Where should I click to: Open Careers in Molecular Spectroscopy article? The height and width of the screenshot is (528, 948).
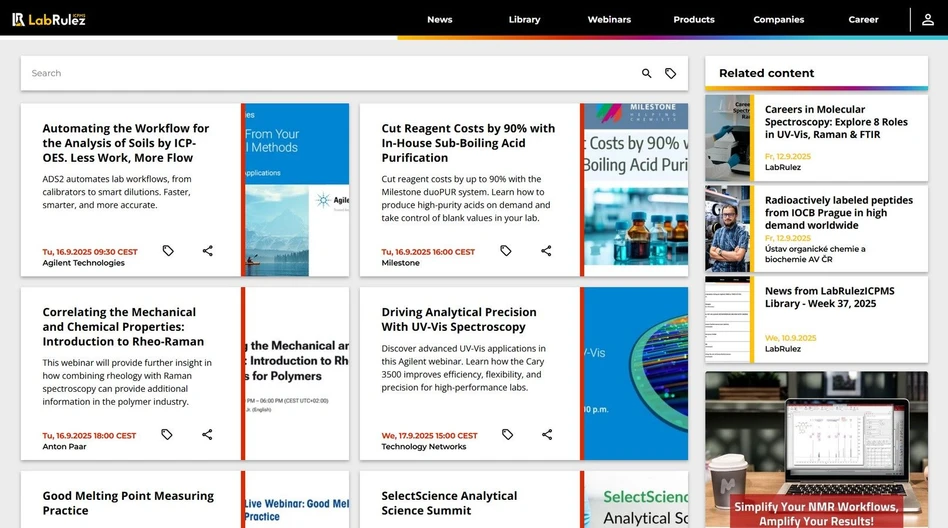[836, 122]
